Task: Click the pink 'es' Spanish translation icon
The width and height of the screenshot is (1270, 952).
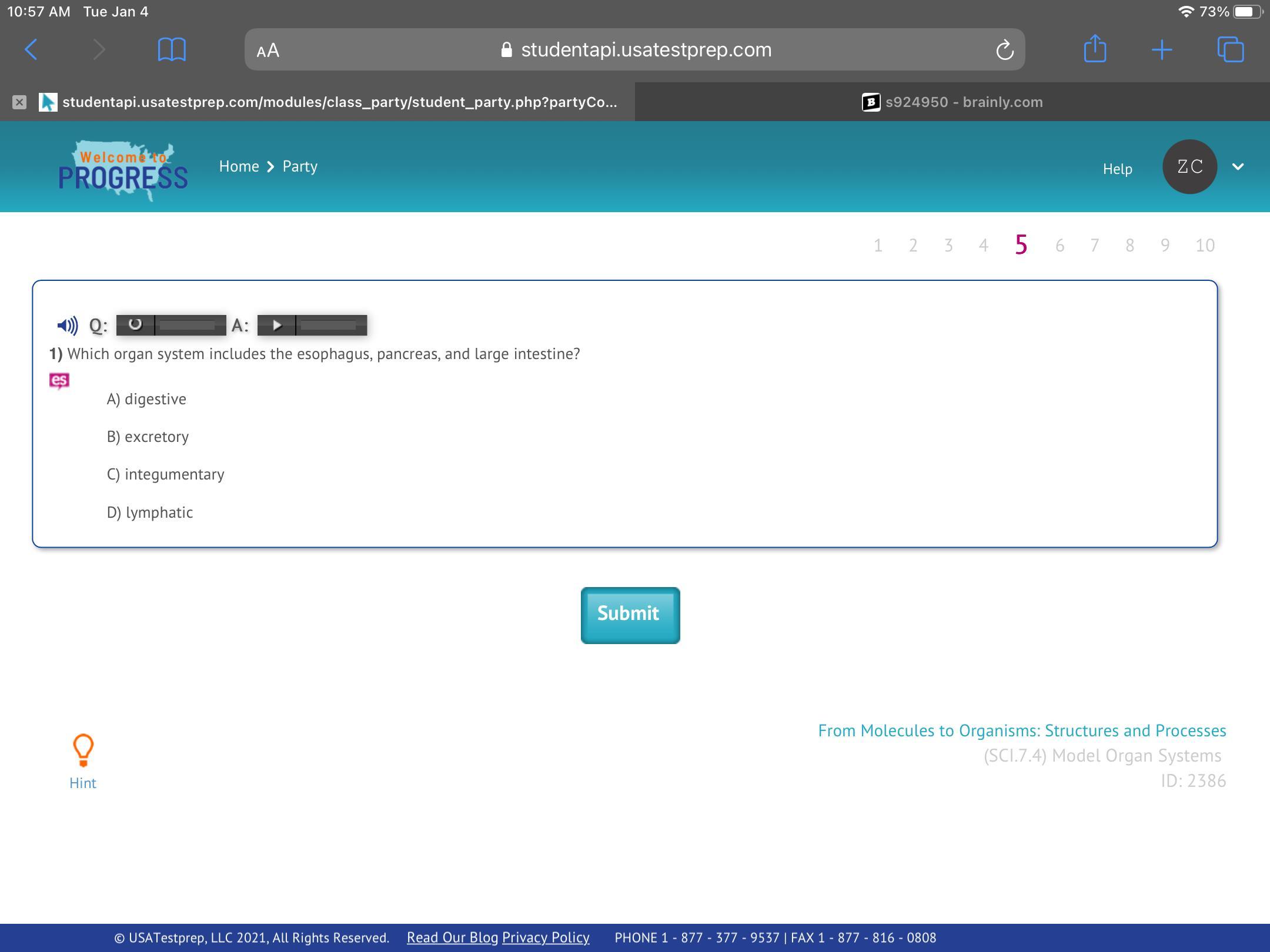Action: coord(59,381)
